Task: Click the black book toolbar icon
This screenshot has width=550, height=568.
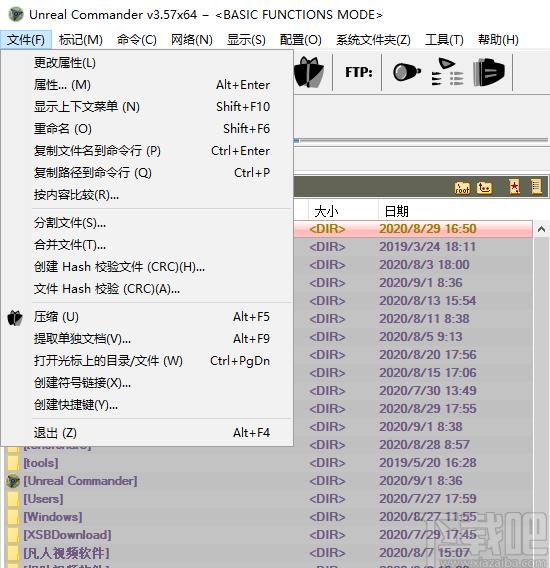Action: [x=489, y=72]
